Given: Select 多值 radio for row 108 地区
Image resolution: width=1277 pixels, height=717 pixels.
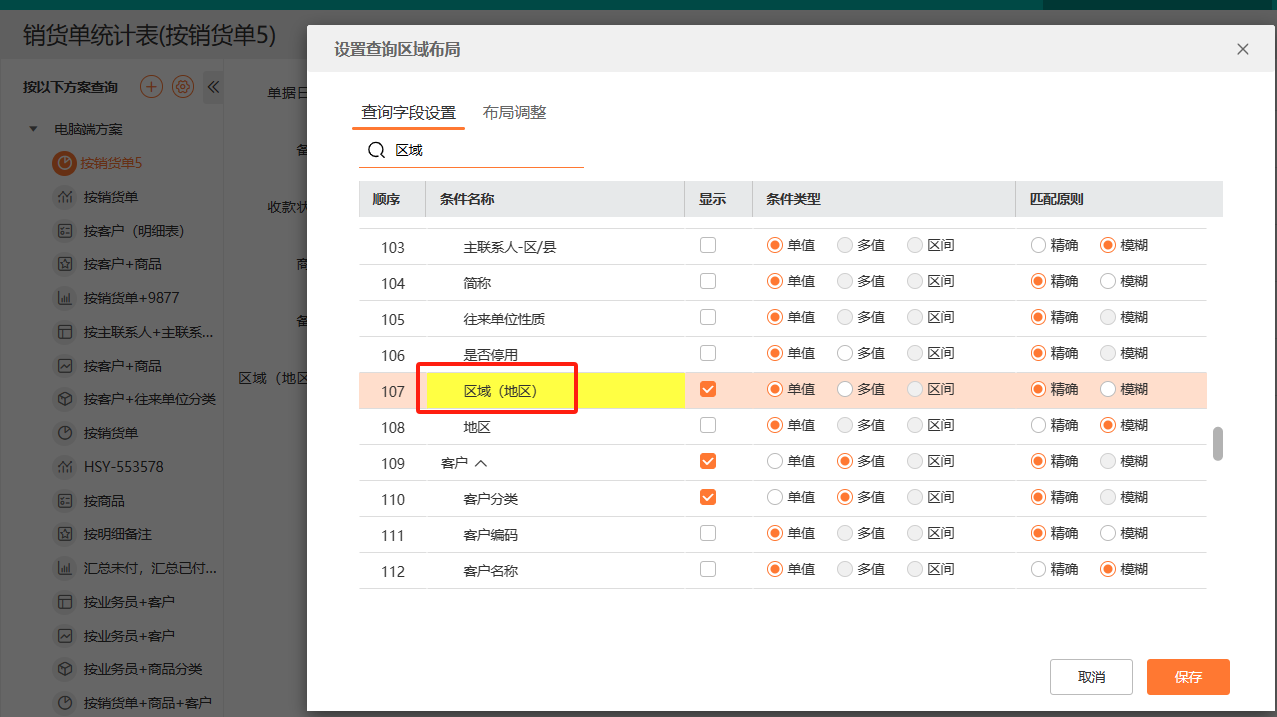Looking at the screenshot, I should (x=845, y=425).
